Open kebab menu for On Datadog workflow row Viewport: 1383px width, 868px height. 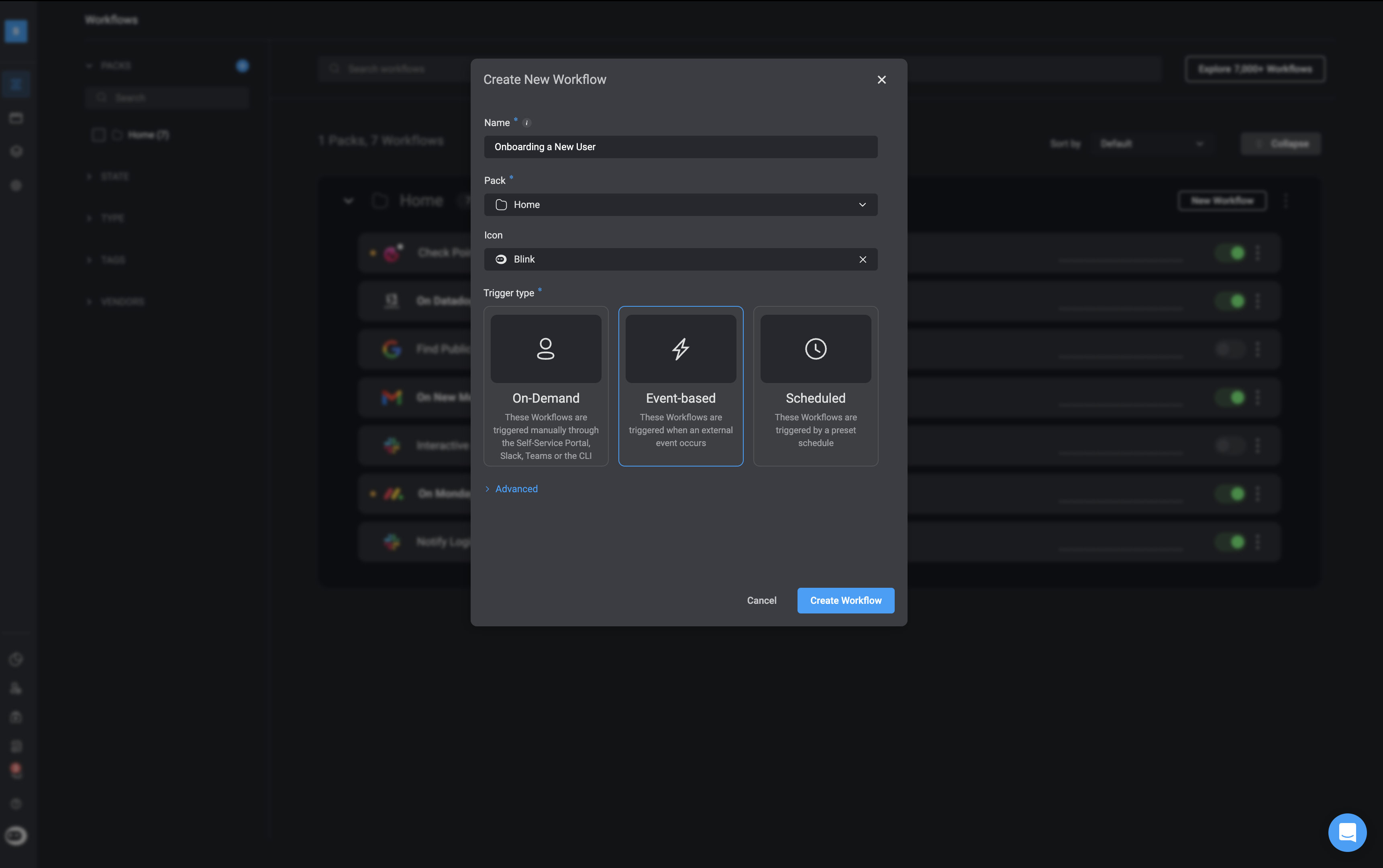click(x=1257, y=301)
